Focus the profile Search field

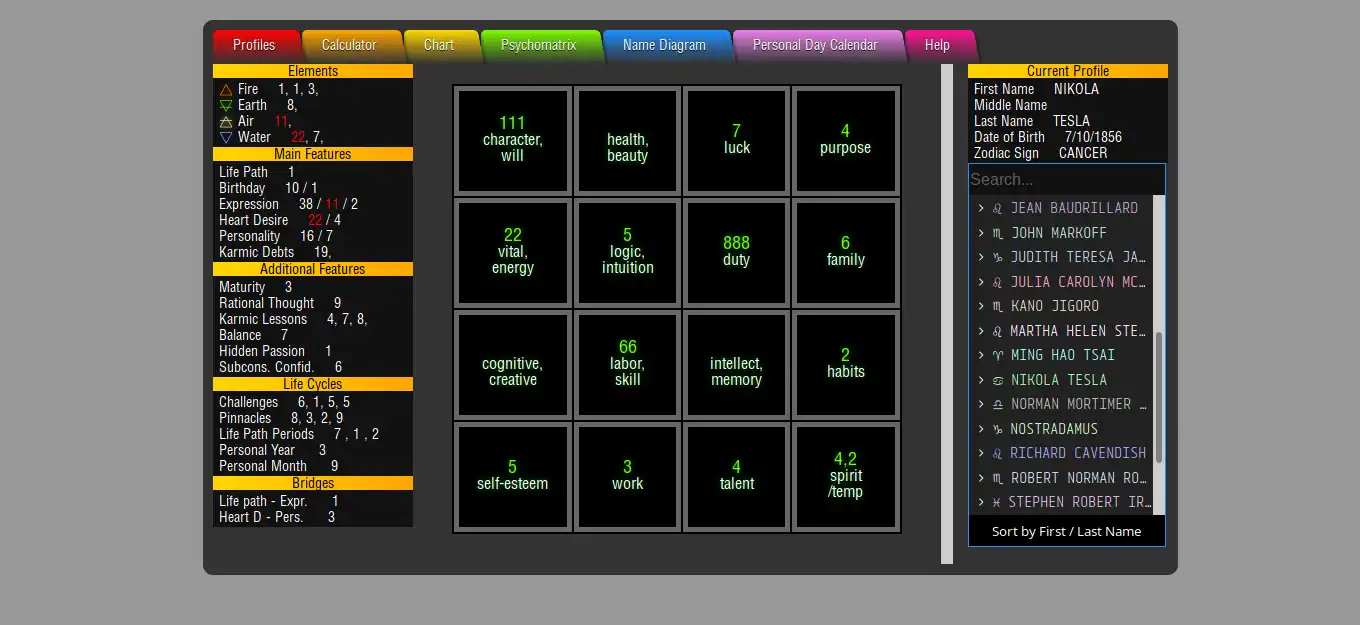pos(1066,180)
